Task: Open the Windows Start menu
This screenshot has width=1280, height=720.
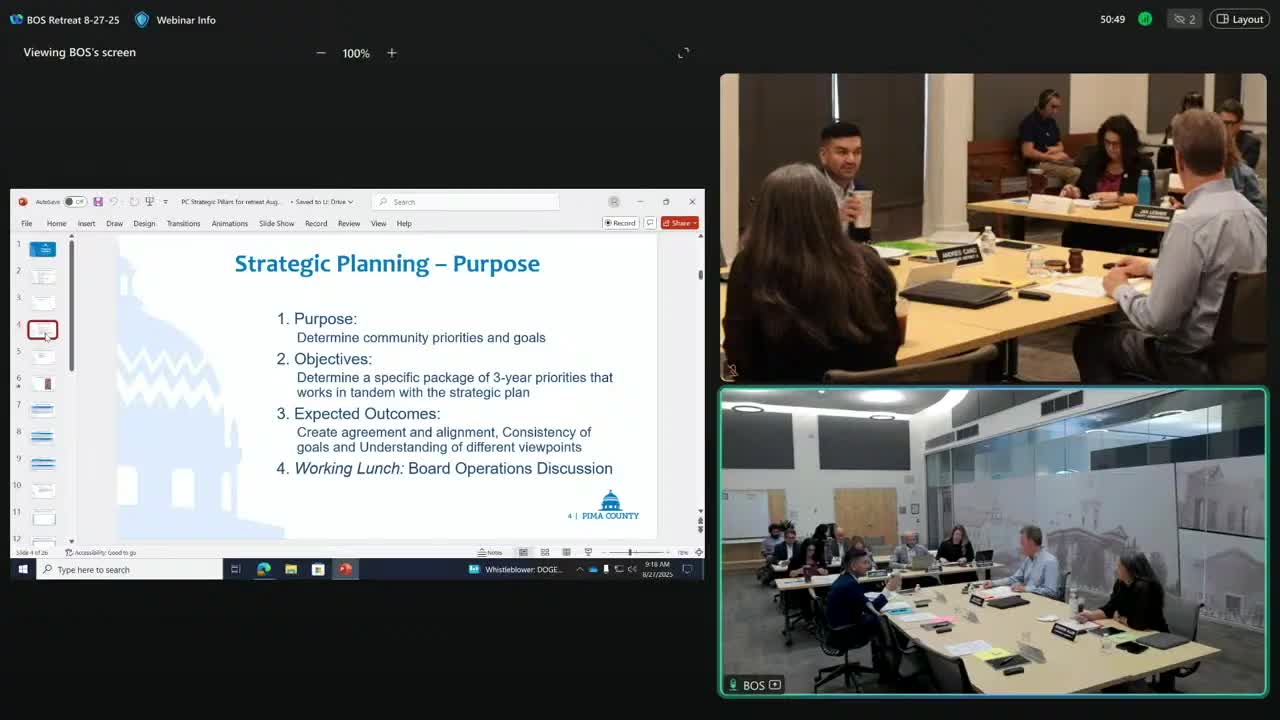Action: click(x=23, y=569)
